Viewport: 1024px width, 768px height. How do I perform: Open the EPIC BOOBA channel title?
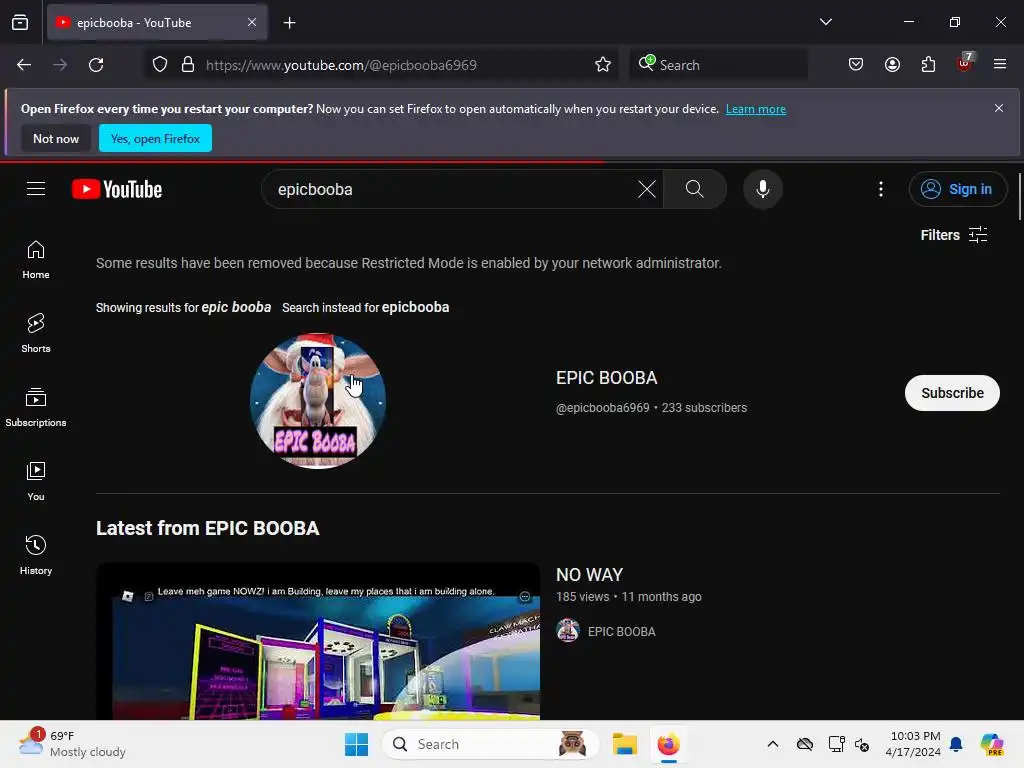[x=607, y=378]
